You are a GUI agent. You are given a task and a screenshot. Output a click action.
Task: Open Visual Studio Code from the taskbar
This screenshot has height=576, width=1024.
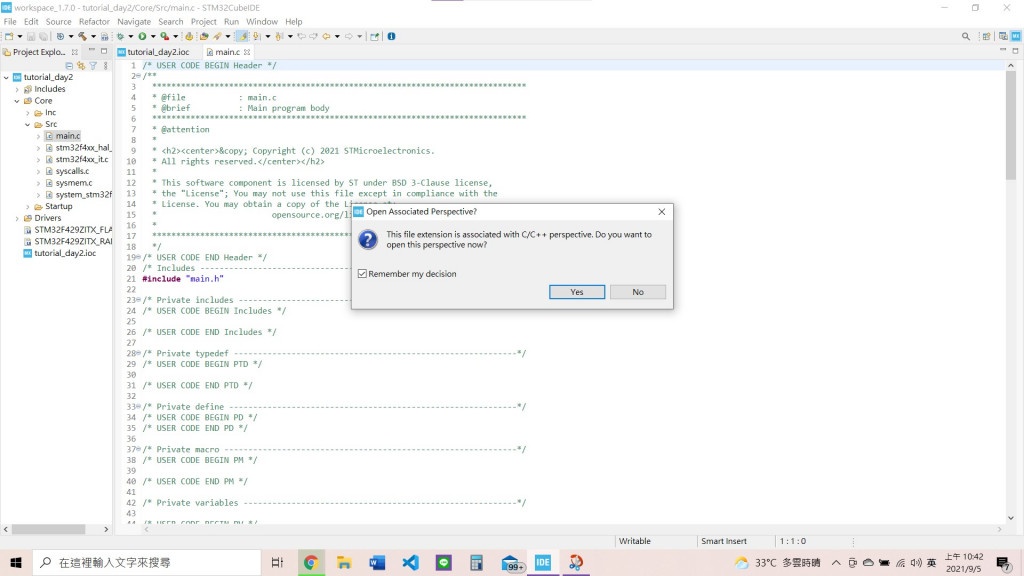click(410, 562)
